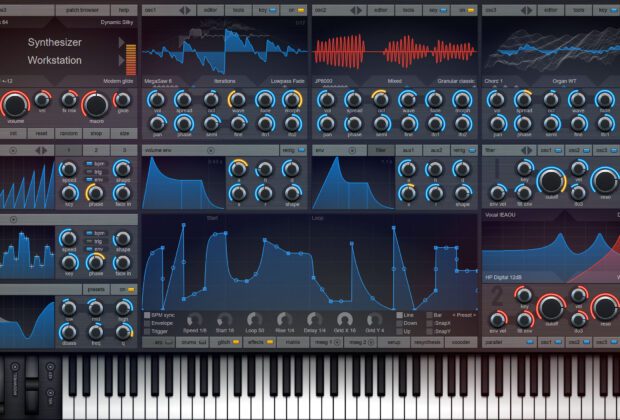Turn osc1 on switch off
This screenshot has width=620, height=420.
pos(301,10)
